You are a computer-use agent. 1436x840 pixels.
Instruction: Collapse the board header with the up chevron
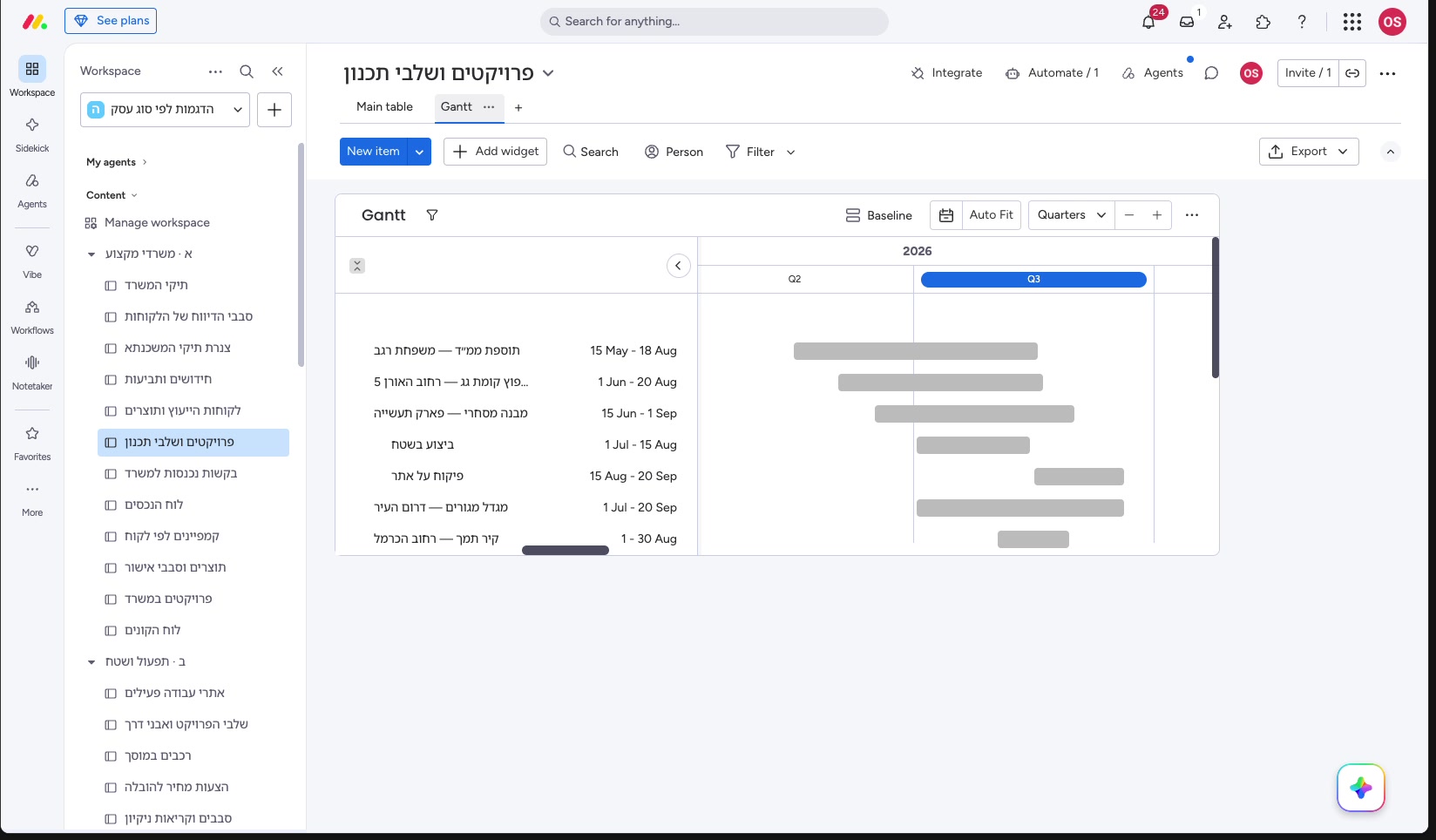click(1391, 152)
